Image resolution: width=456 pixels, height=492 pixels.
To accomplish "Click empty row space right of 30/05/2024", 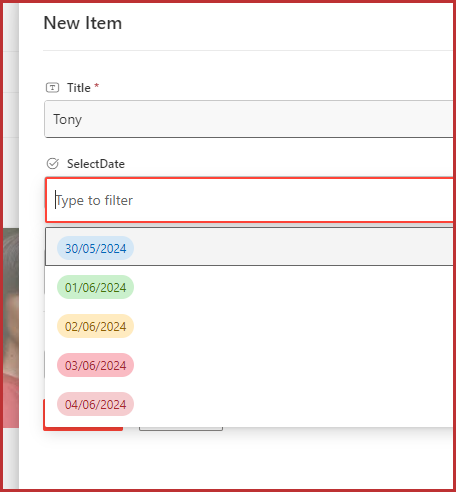I will pyautogui.click(x=293, y=247).
